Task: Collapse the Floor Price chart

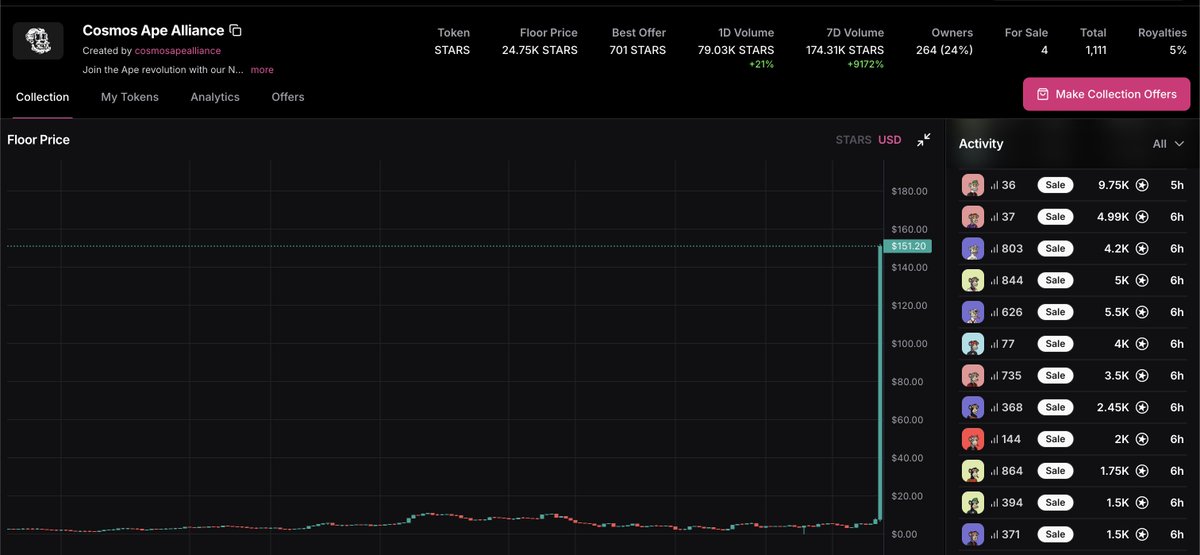Action: [x=924, y=139]
